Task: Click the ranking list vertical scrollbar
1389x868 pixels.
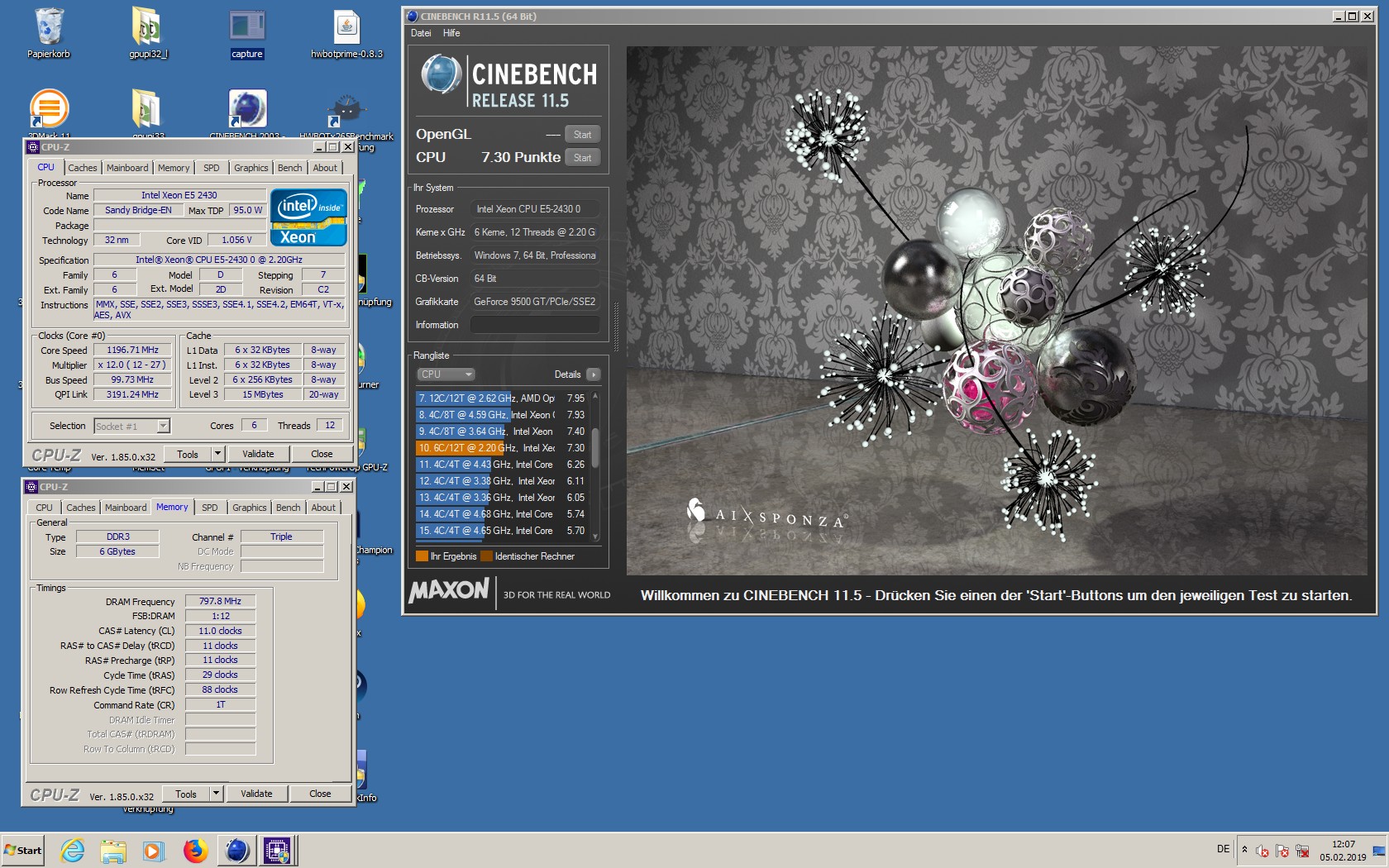Action: (x=595, y=466)
